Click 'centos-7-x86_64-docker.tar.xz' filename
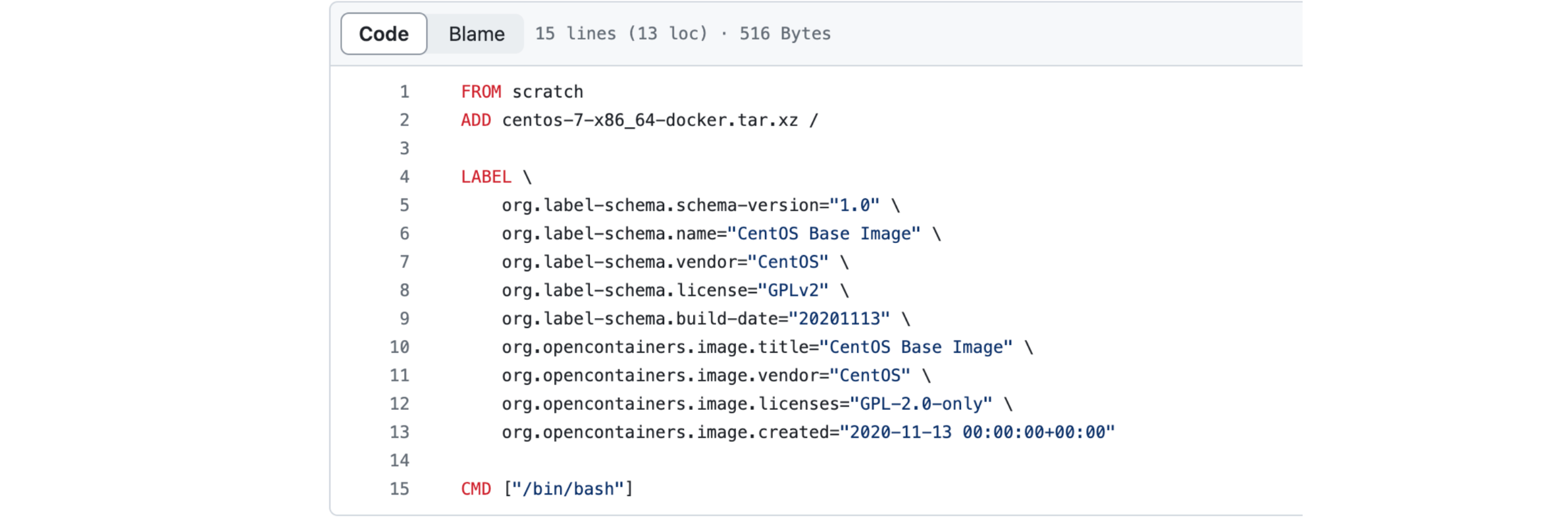Image resolution: width=1568 pixels, height=523 pixels. 650,120
